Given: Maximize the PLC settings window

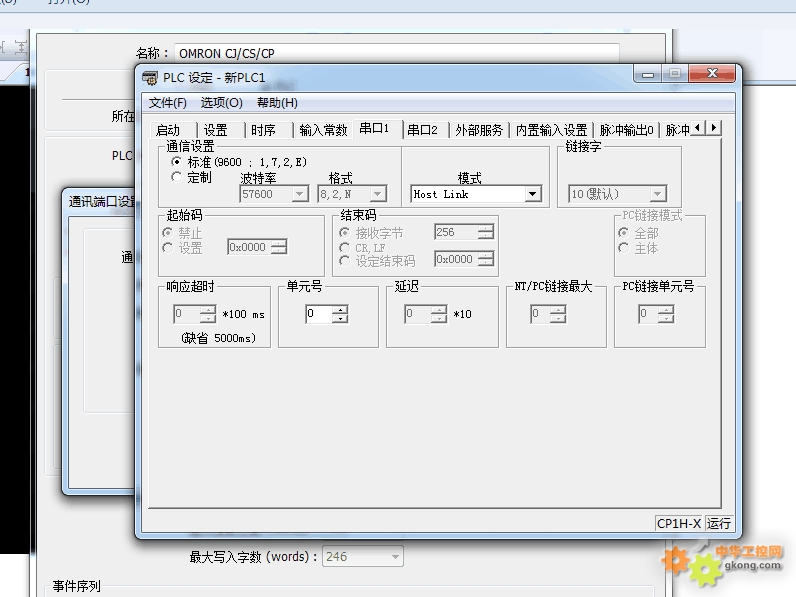Looking at the screenshot, I should pos(675,74).
